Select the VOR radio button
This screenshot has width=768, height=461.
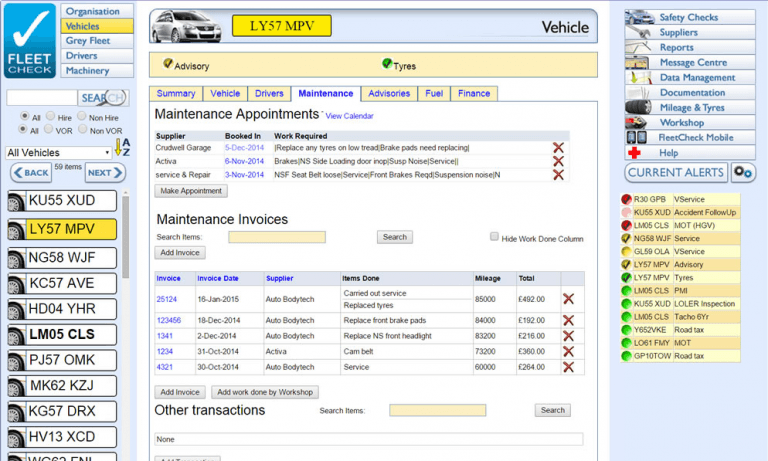coord(48,129)
